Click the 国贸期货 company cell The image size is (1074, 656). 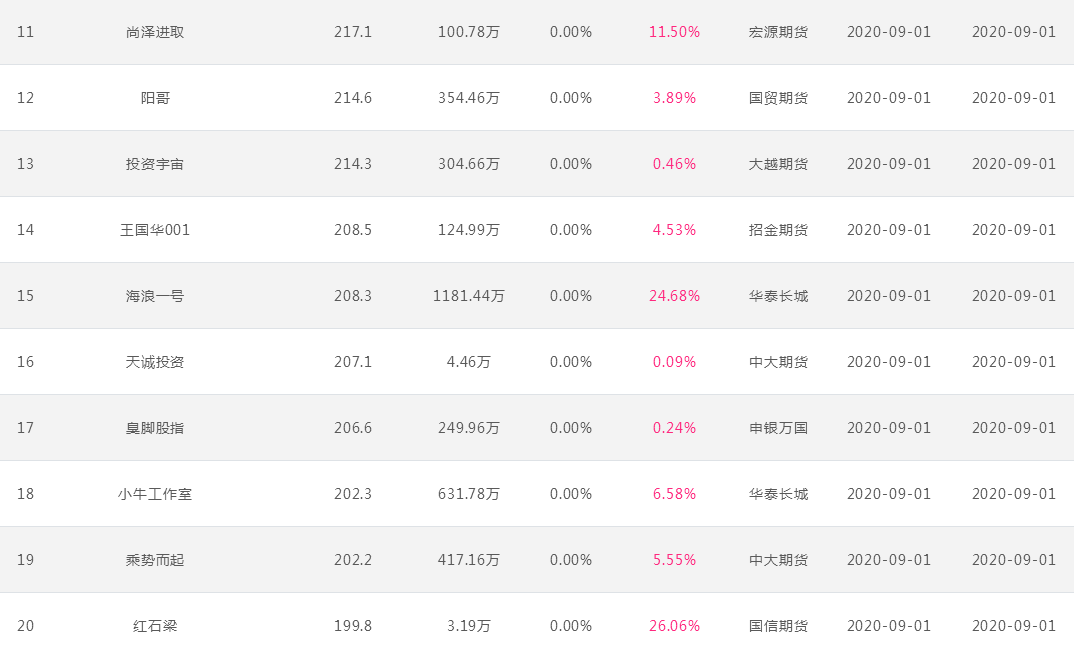(778, 98)
